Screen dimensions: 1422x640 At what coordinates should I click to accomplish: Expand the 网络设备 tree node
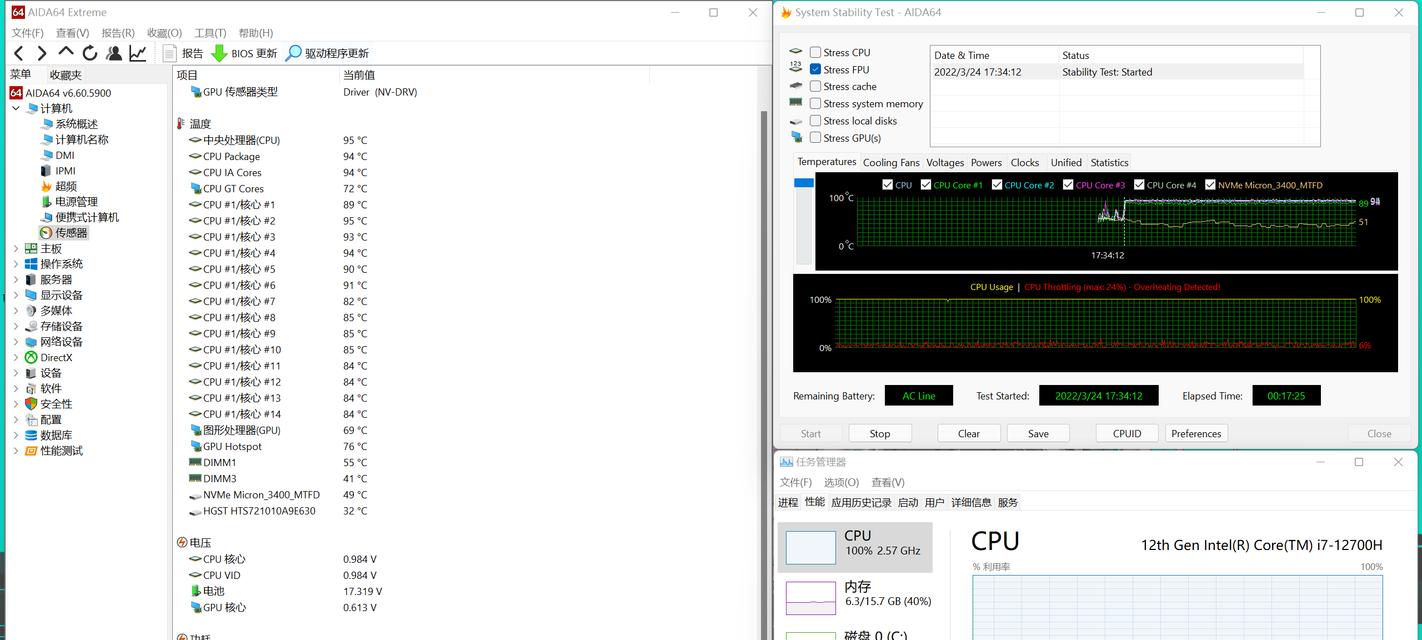coord(16,341)
